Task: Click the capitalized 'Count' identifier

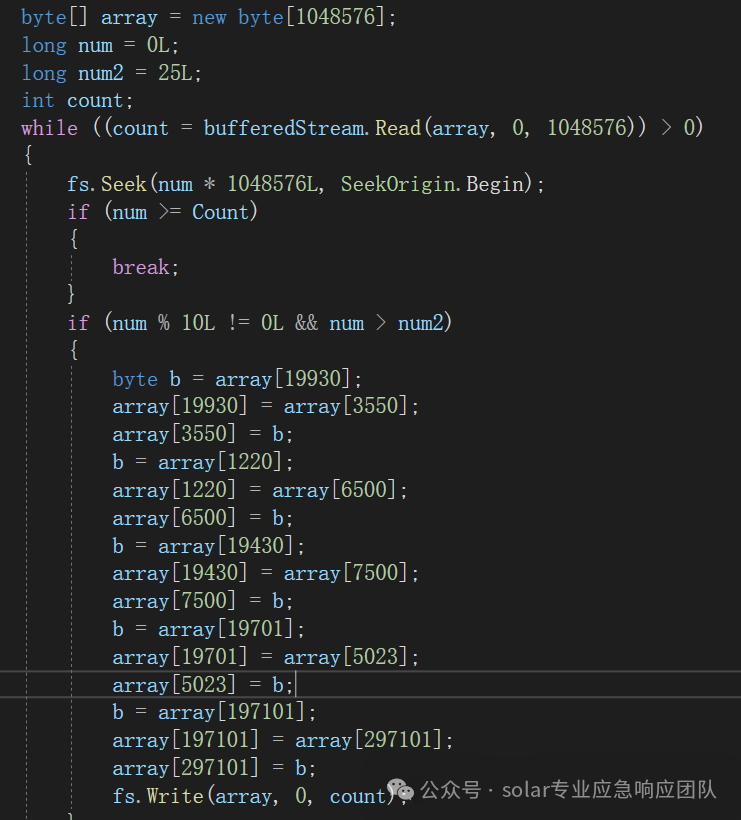Action: [x=220, y=212]
